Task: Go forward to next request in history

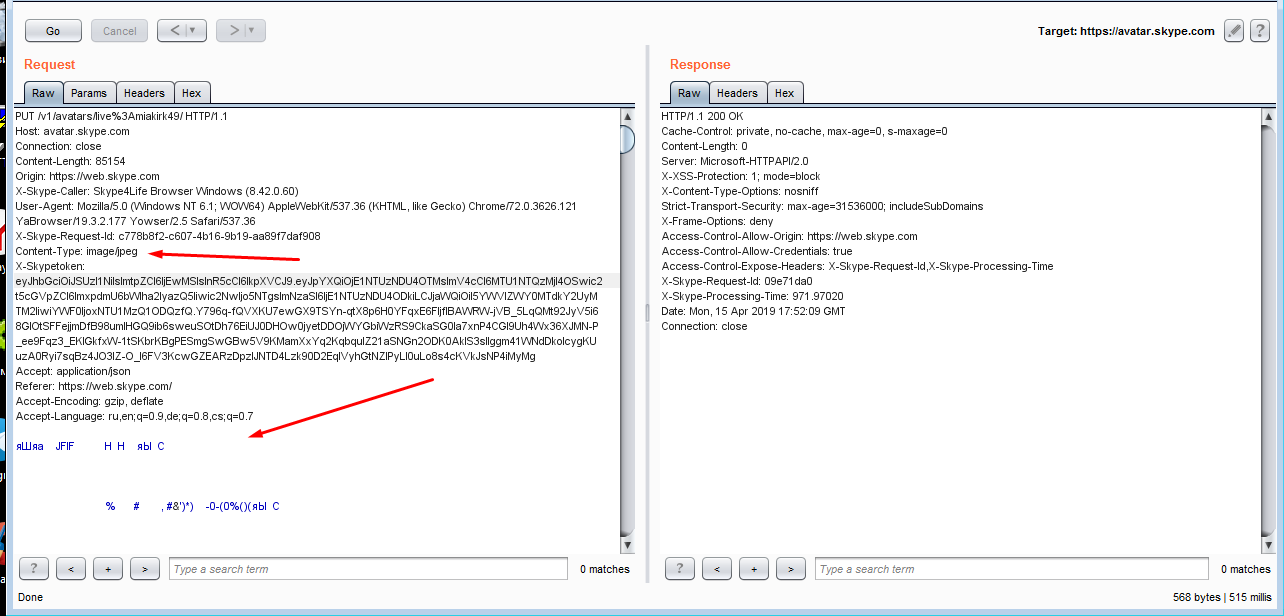Action: [234, 31]
